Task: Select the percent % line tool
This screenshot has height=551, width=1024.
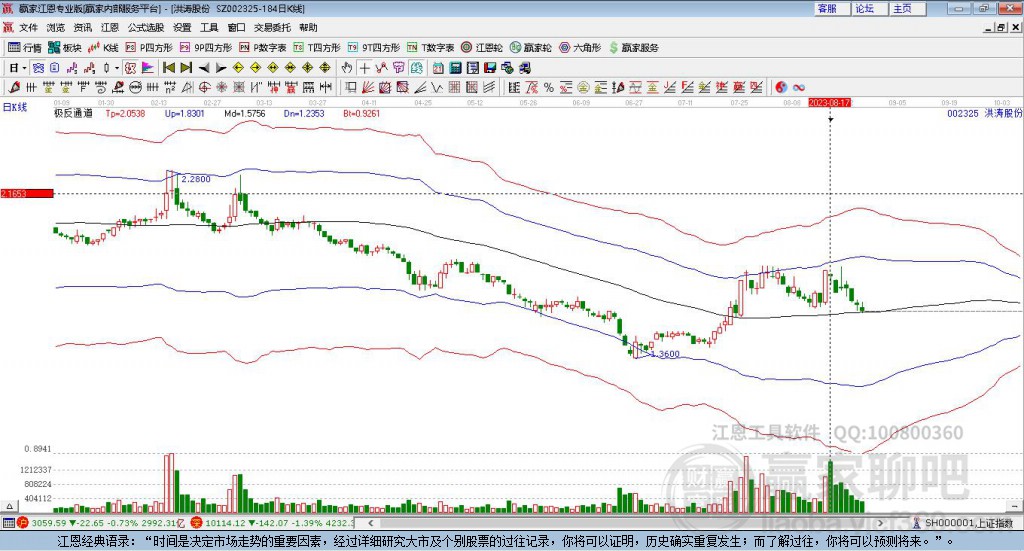Action: [x=549, y=87]
